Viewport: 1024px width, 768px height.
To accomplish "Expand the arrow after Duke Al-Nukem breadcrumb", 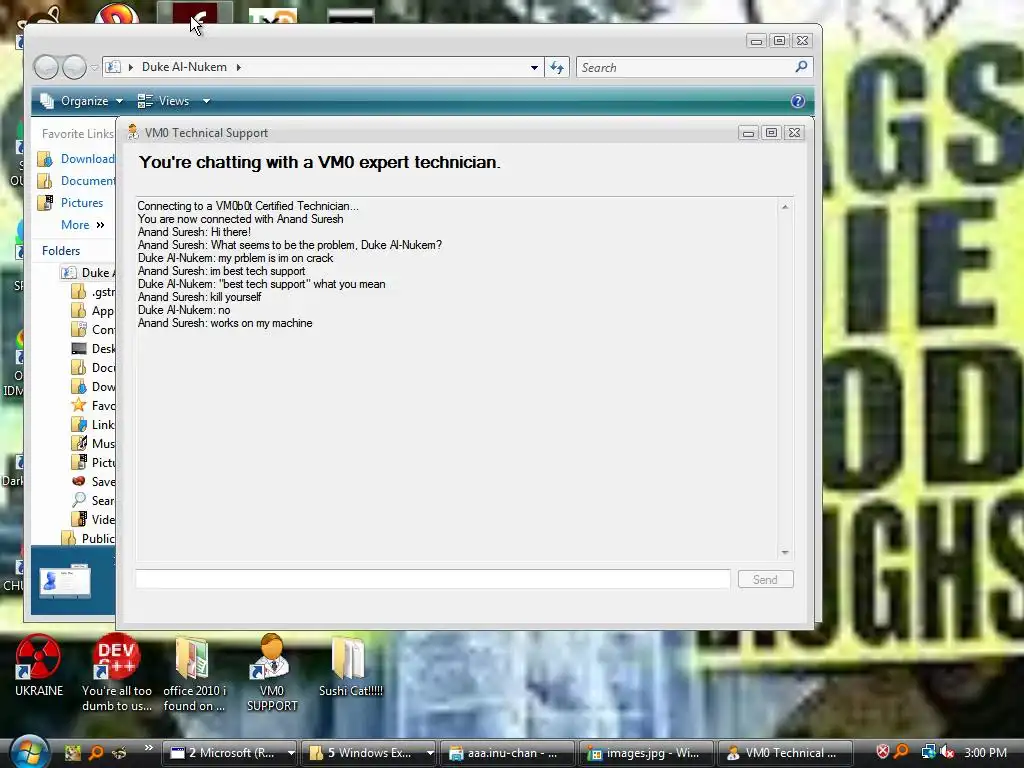I will click(238, 67).
